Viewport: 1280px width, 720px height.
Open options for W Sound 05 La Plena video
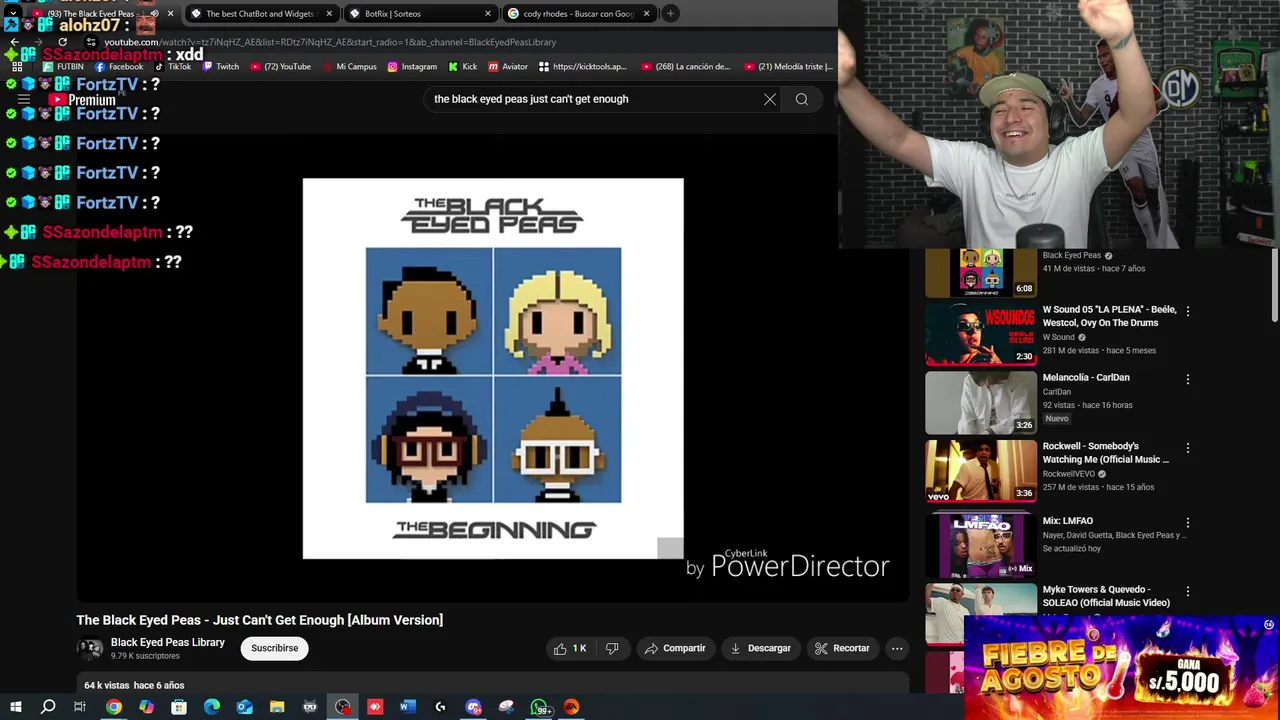1188,311
